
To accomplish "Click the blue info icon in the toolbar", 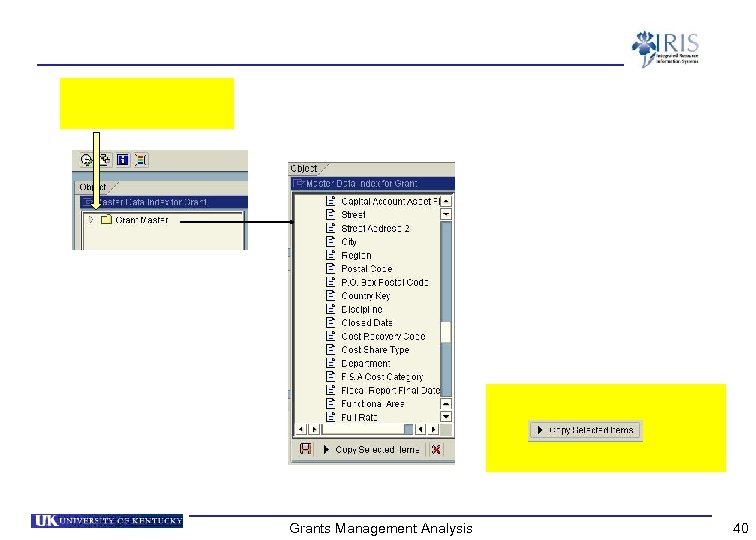I will tap(122, 160).
